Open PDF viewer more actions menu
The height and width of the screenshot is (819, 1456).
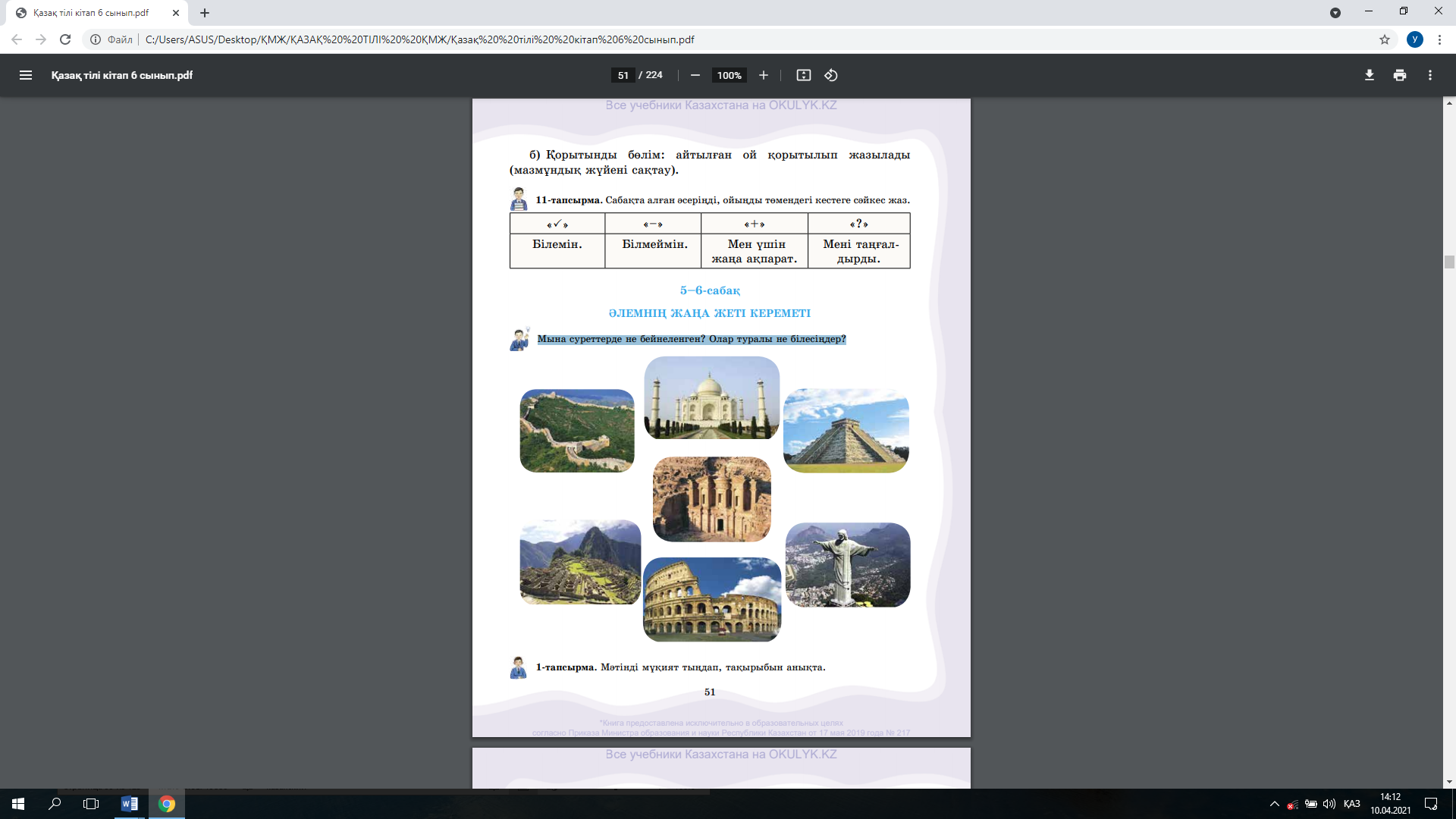(1430, 75)
